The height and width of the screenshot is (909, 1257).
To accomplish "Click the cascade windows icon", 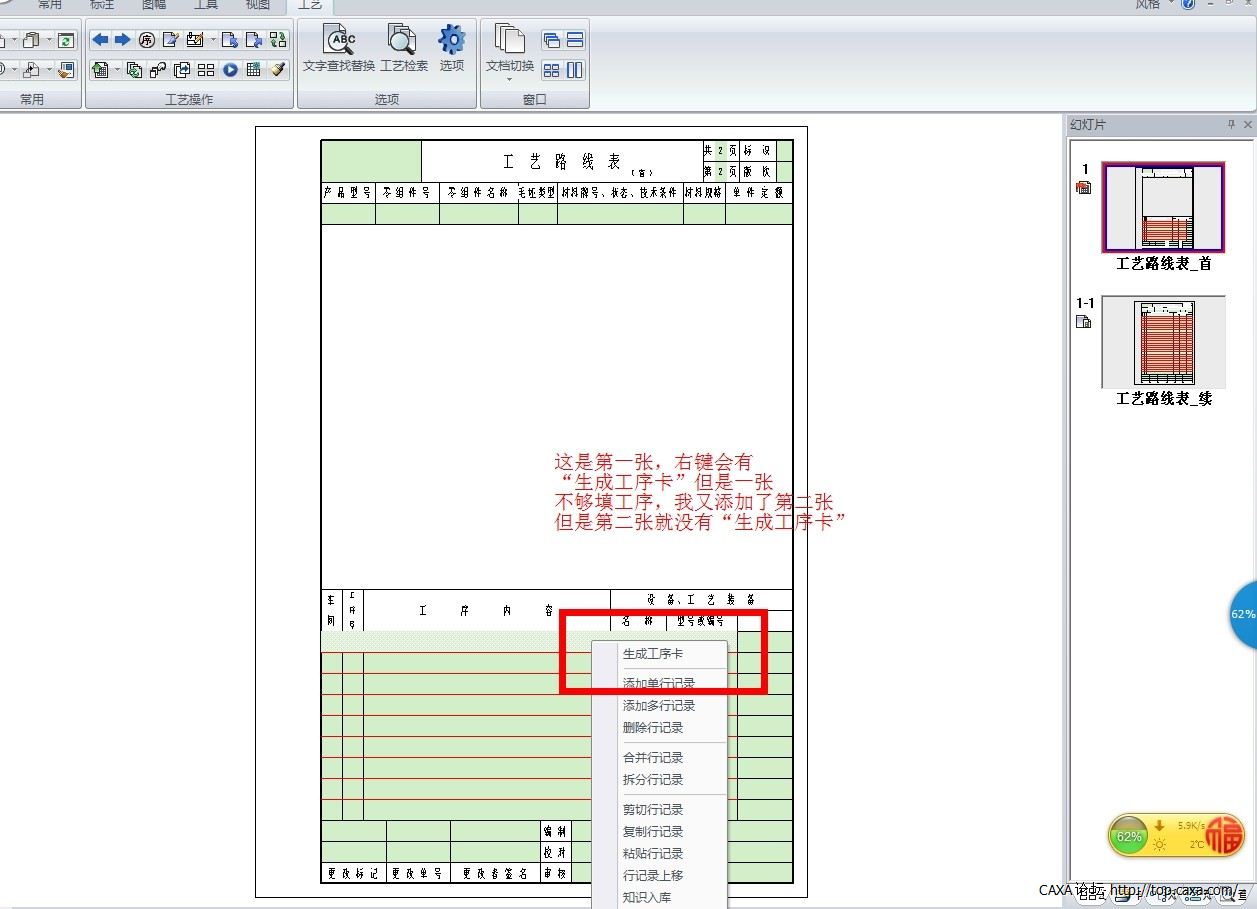I will pos(551,40).
